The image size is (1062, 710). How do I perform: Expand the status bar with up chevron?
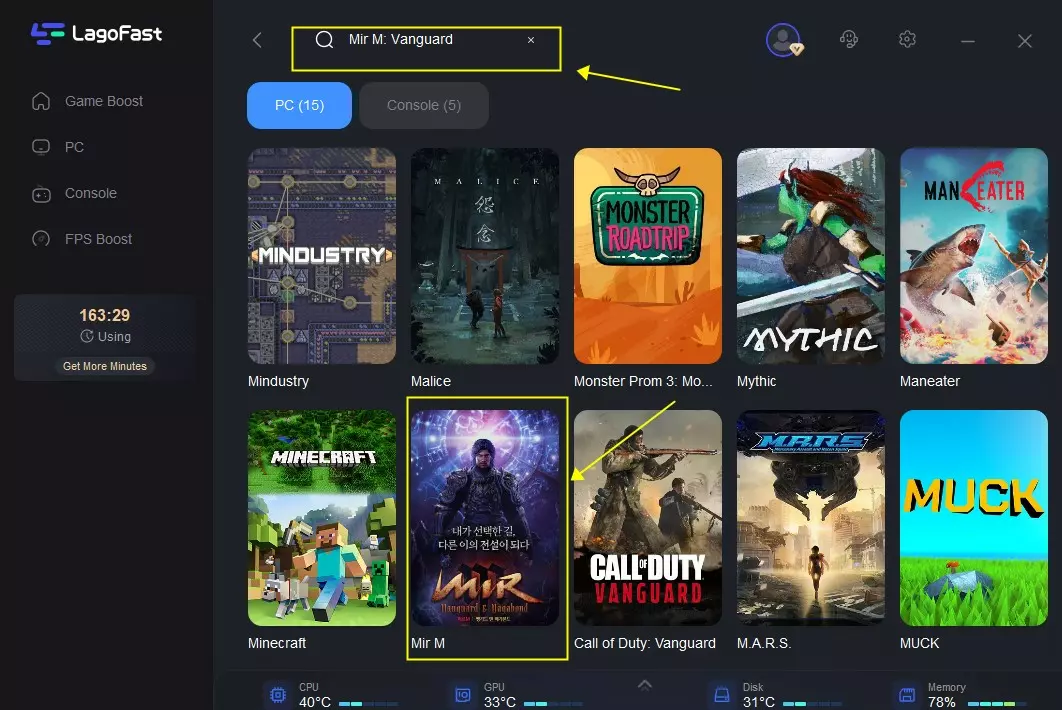[645, 685]
